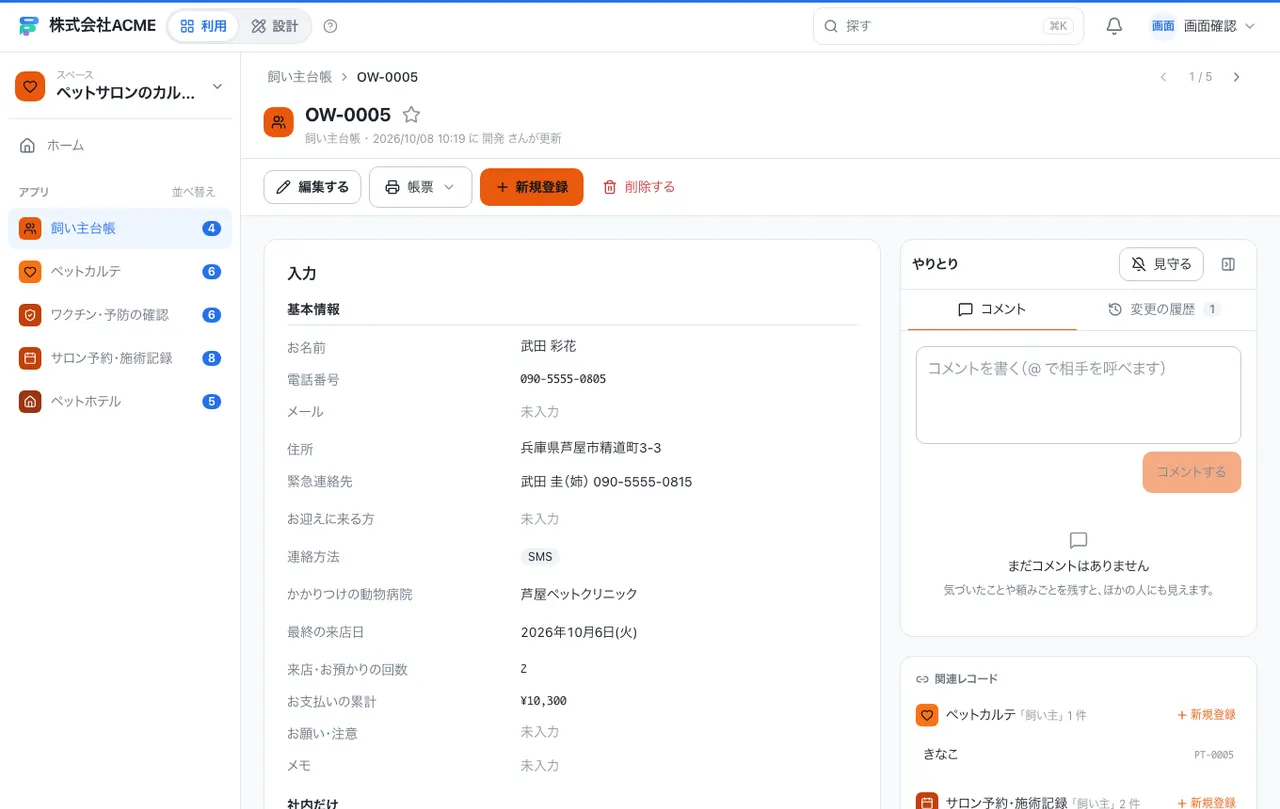Click the 飼い主台帳 sidebar icon

(30, 228)
